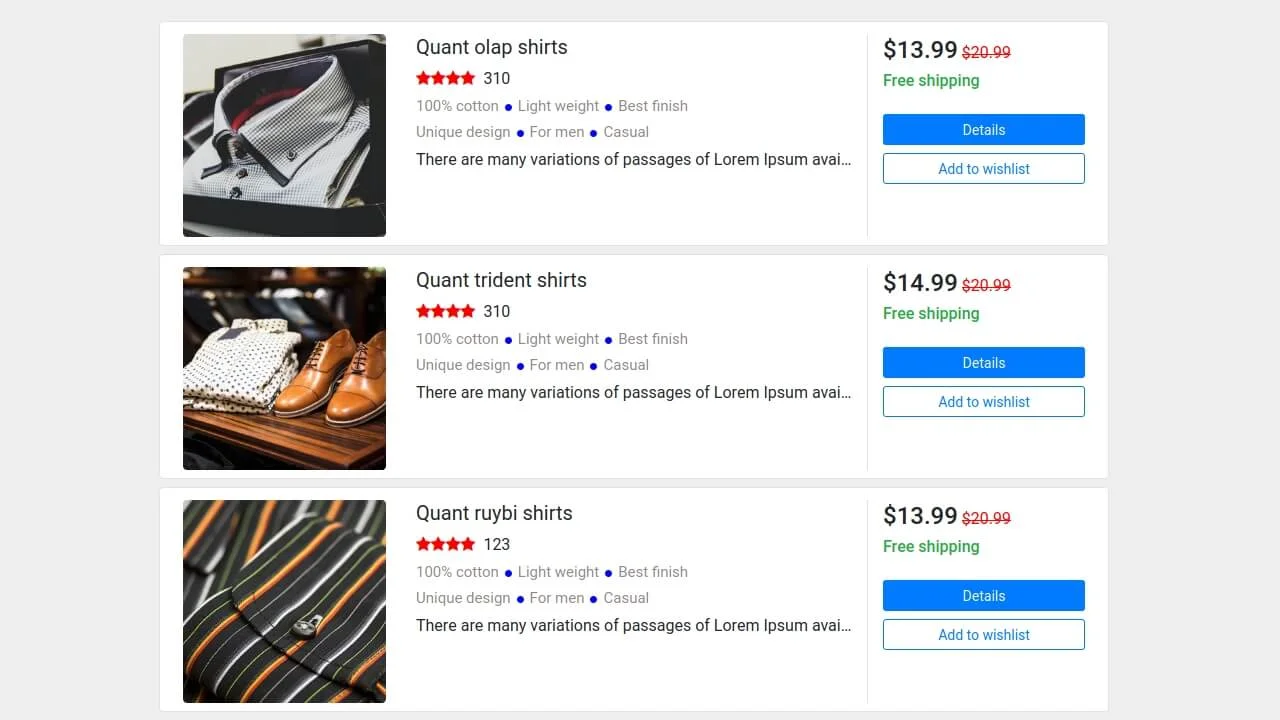1280x720 pixels.
Task: Open the Quant trident shirts product title
Action: tap(501, 280)
